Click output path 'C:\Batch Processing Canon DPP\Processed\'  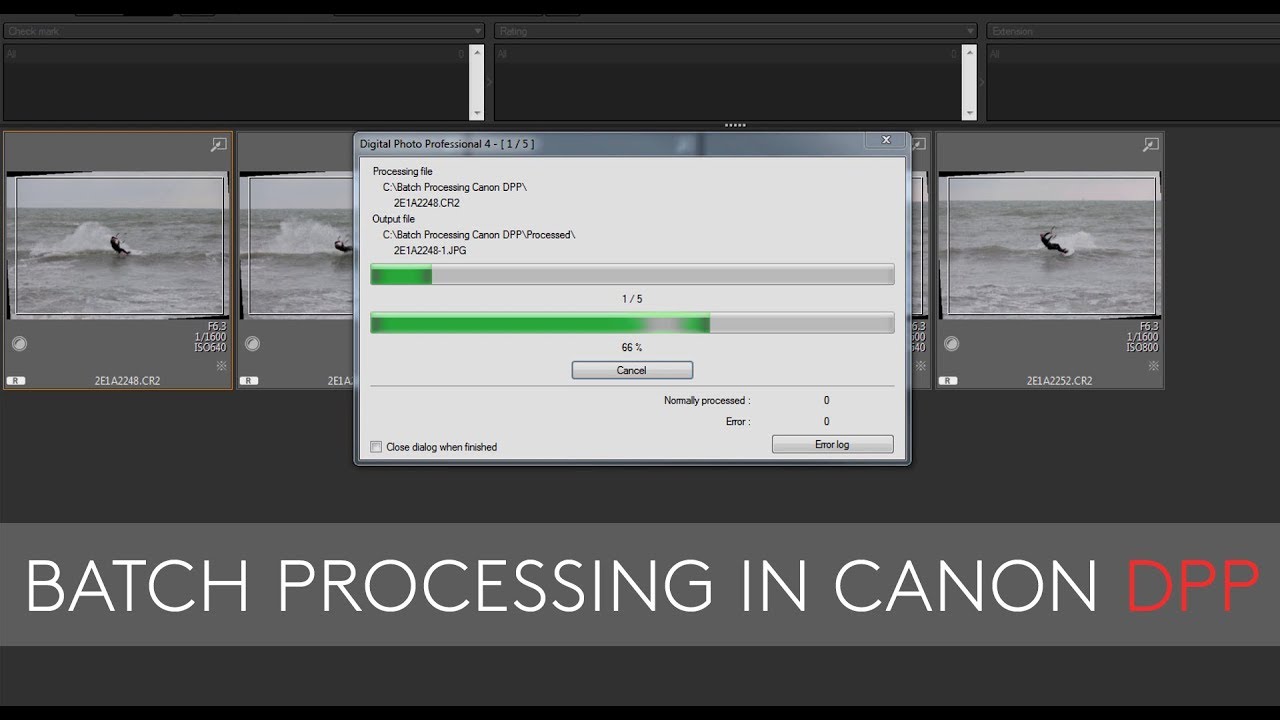479,235
